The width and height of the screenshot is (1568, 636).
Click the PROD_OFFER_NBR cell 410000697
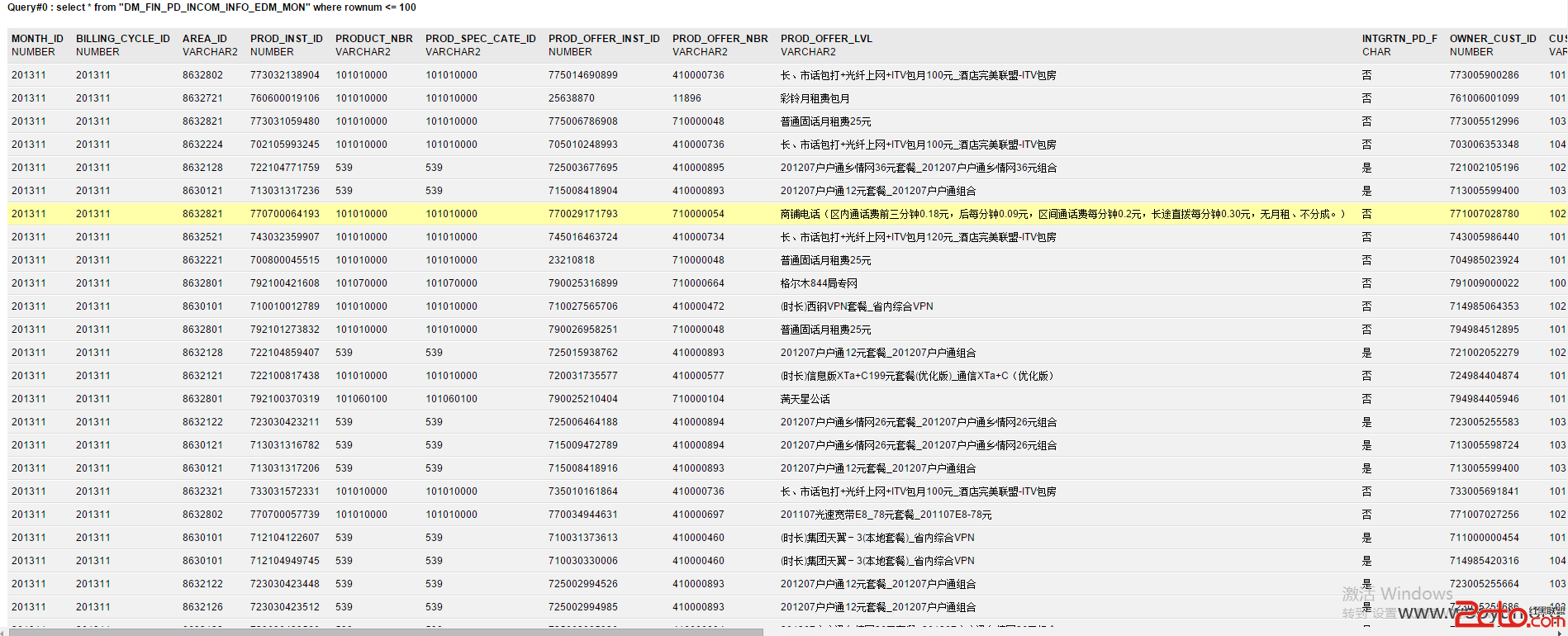pos(698,515)
